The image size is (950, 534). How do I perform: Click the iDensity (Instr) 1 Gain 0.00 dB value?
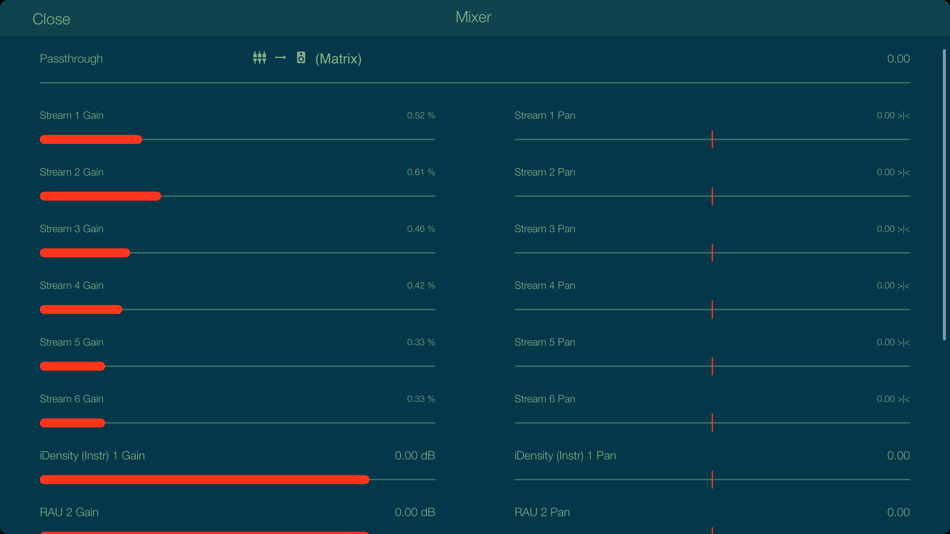point(414,455)
